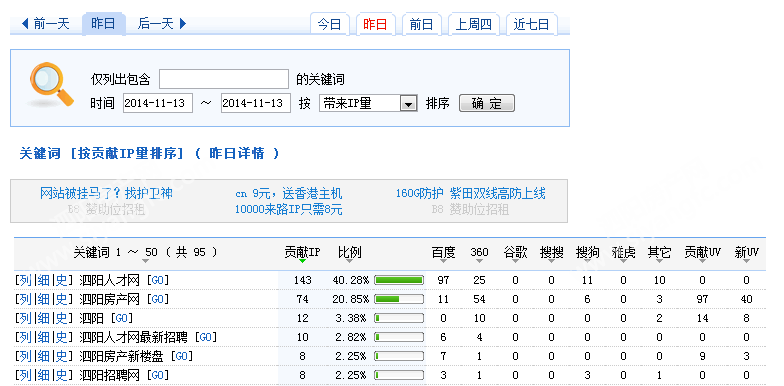
Task: Open the 网站被挂马了？找护卫神 ad link
Action: tap(106, 193)
